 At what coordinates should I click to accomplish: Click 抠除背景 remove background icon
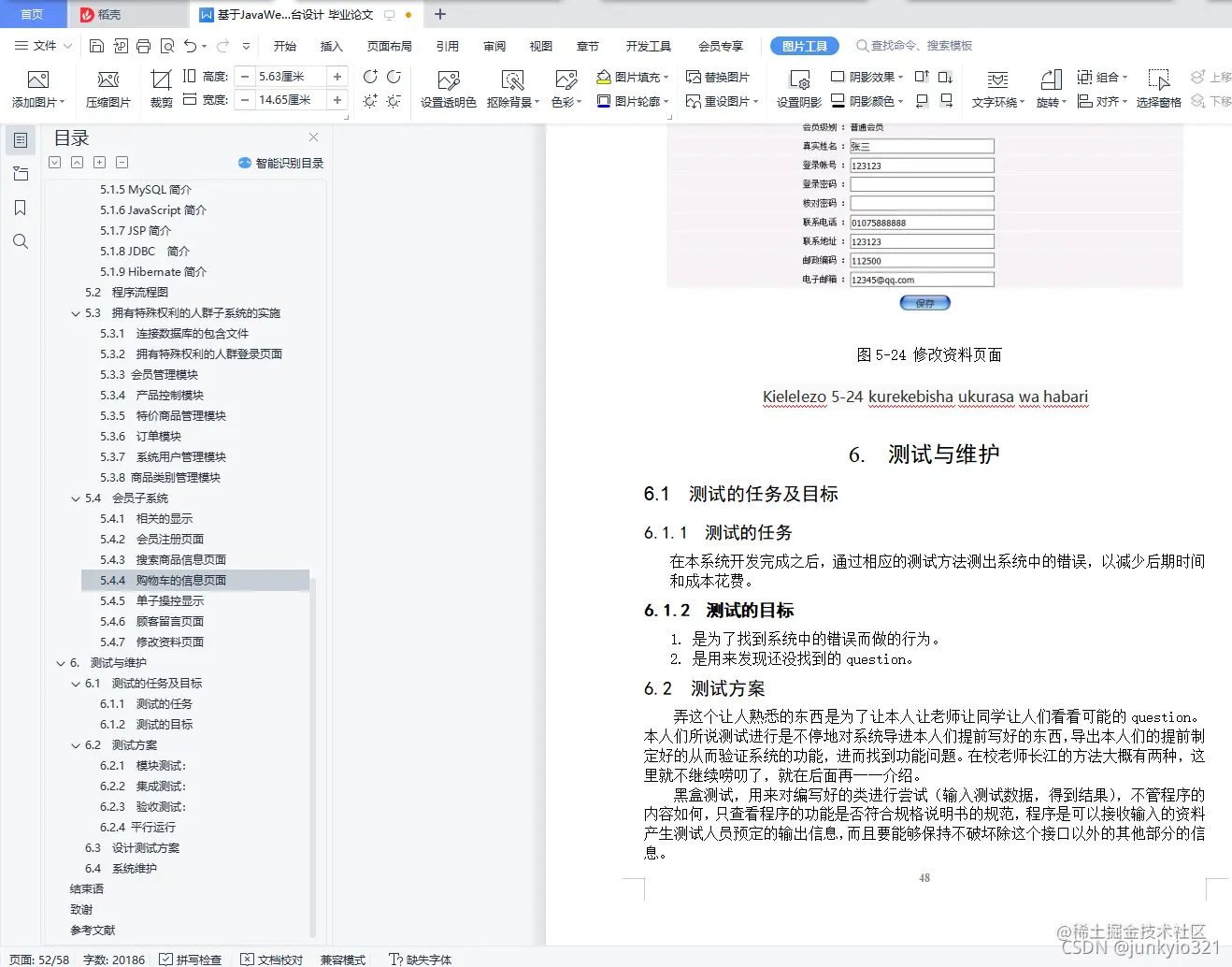tap(512, 80)
